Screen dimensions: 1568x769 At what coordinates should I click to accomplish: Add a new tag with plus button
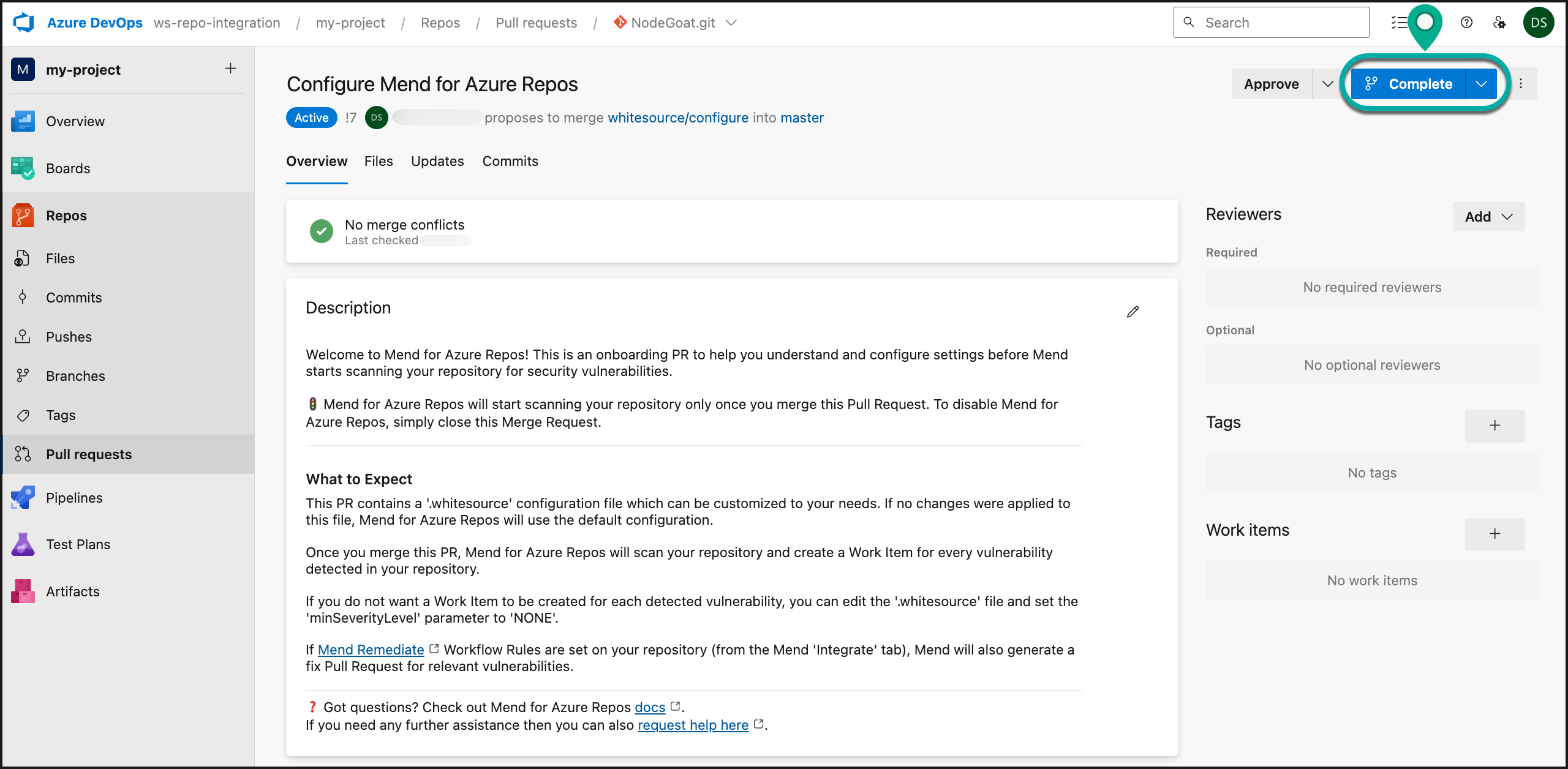(1494, 426)
